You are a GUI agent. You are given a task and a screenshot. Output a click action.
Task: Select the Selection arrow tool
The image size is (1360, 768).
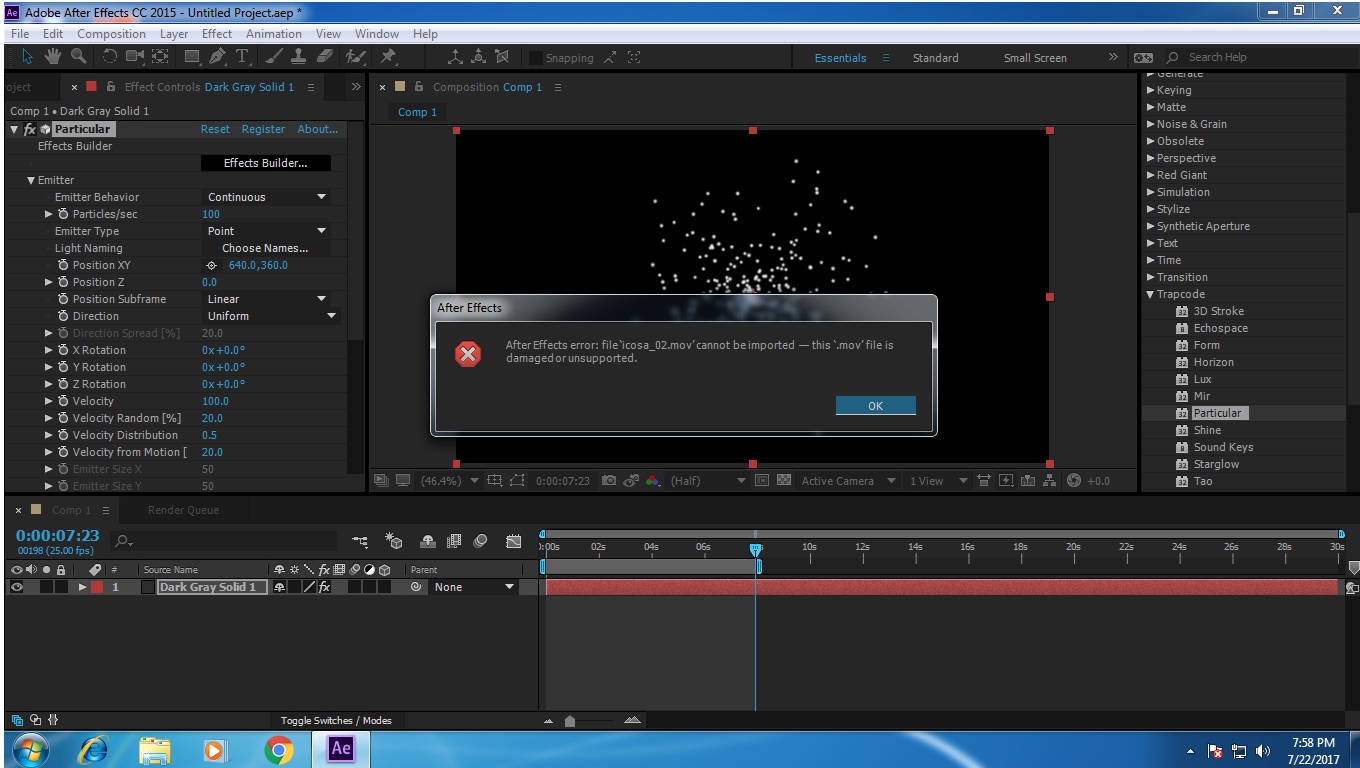pyautogui.click(x=27, y=57)
